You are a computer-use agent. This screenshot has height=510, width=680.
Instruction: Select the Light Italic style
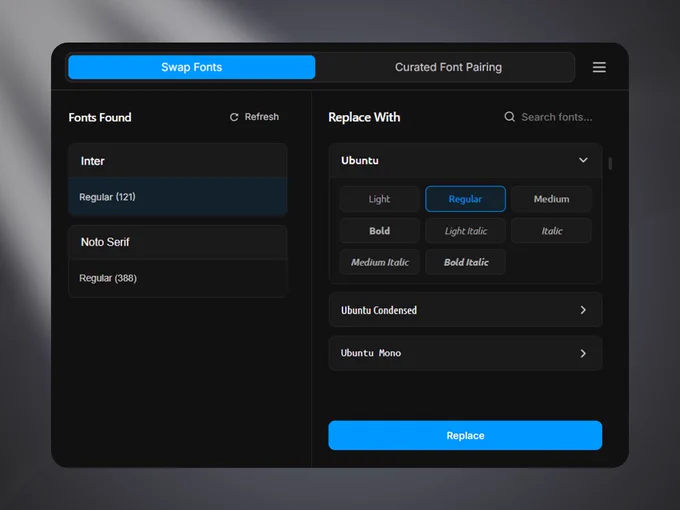465,231
